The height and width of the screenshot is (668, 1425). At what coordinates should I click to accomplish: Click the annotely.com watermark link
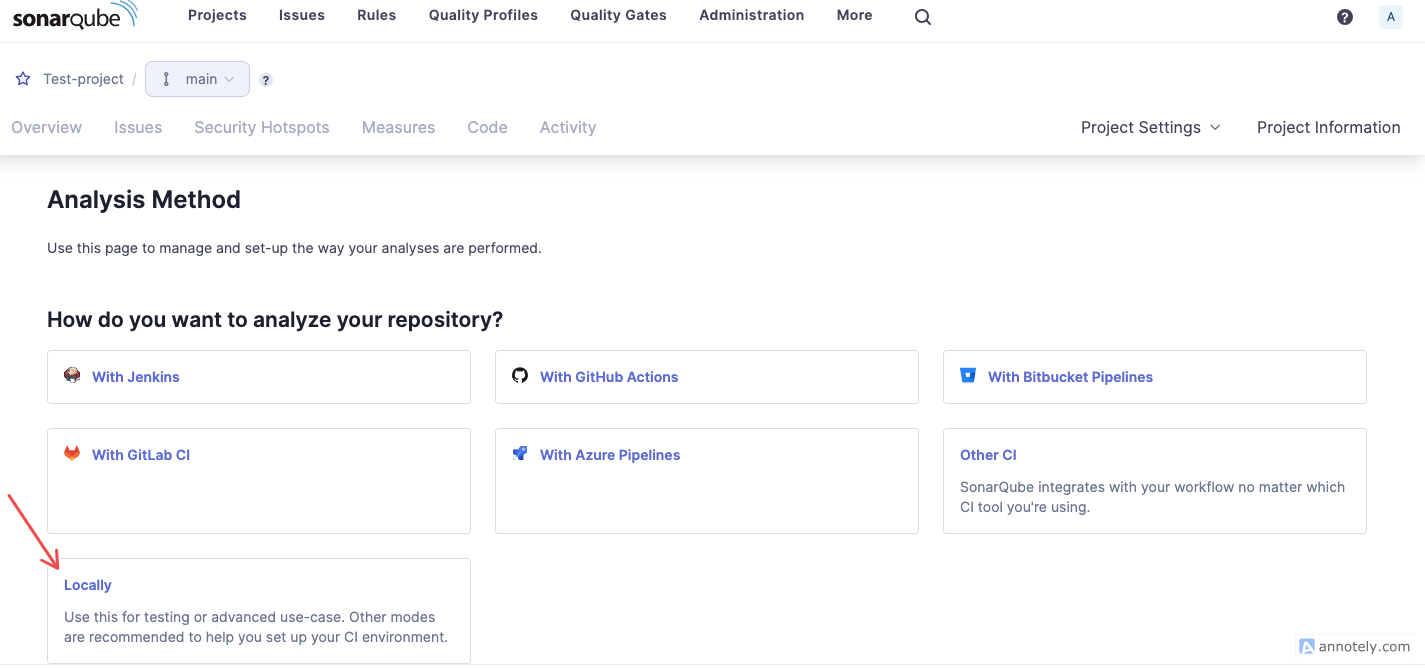point(1353,646)
